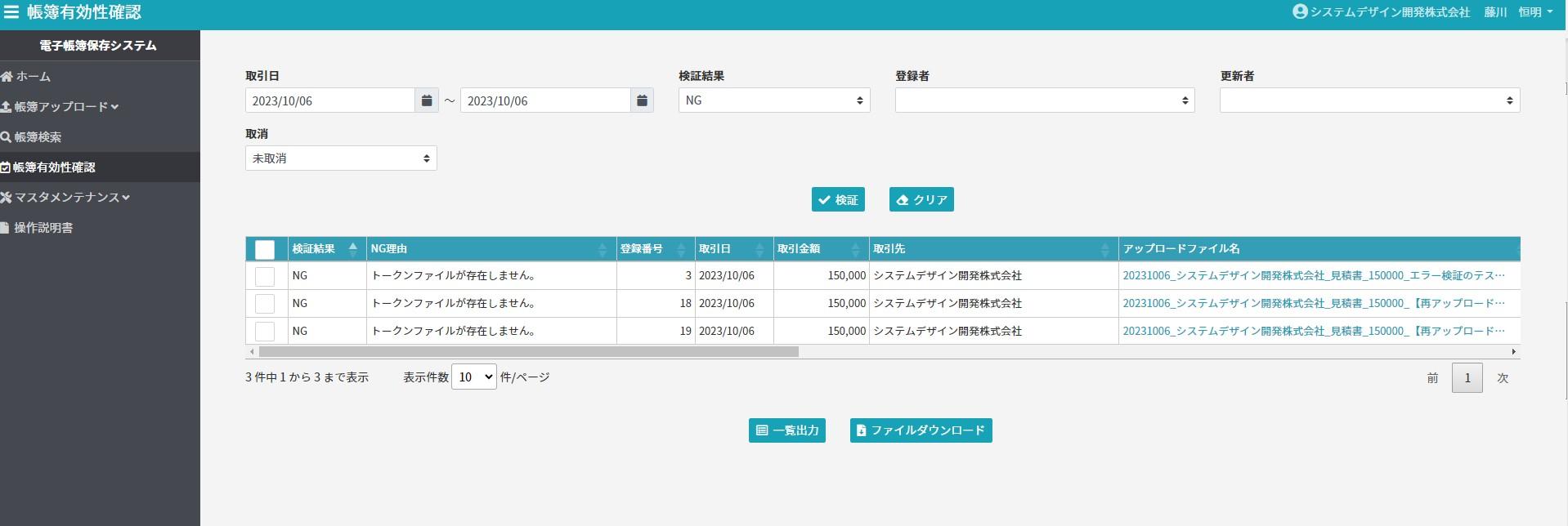Check the row with 登録番号 19
This screenshot has height=526, width=1568.
pyautogui.click(x=265, y=331)
